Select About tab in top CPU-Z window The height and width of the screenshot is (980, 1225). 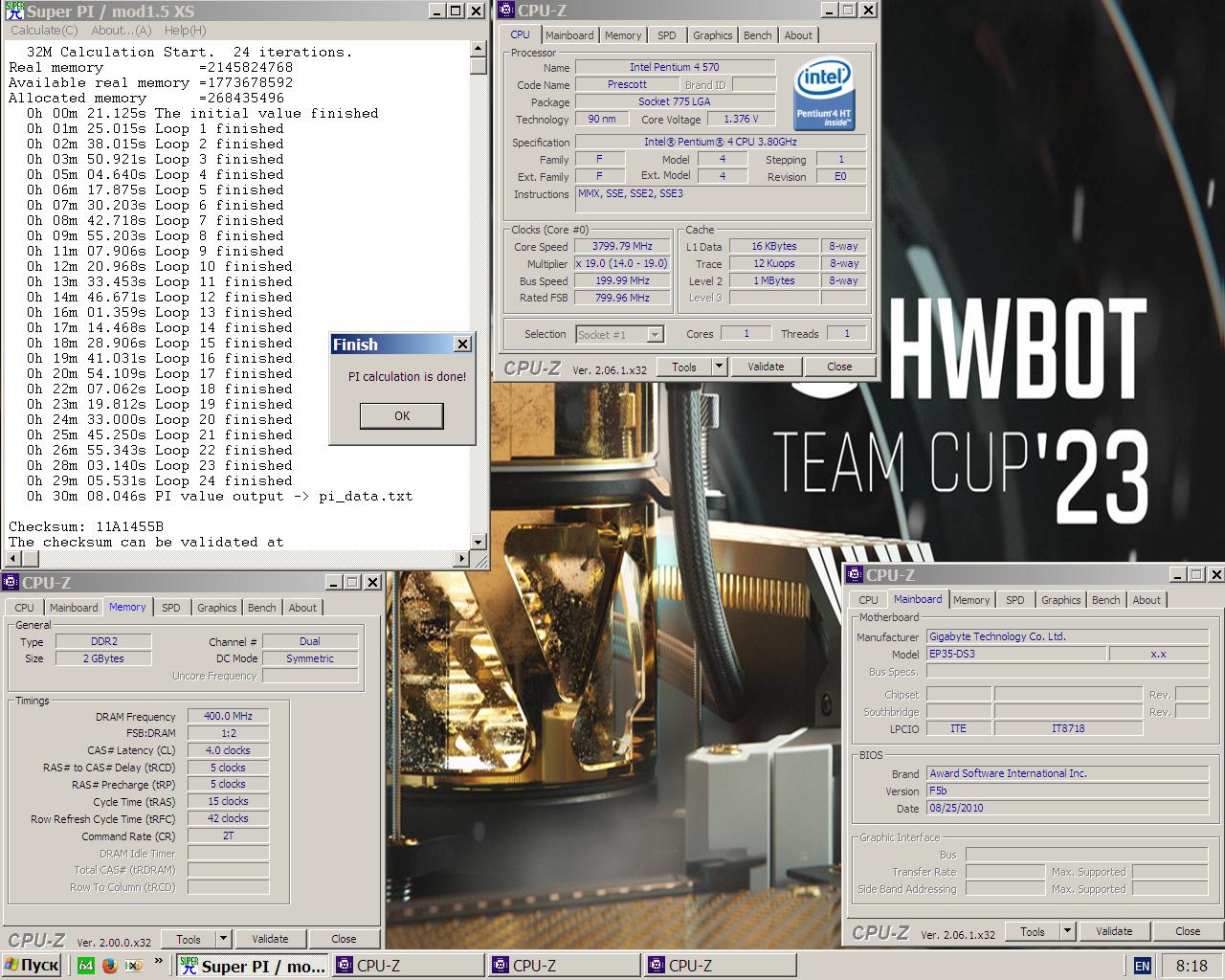coord(798,35)
